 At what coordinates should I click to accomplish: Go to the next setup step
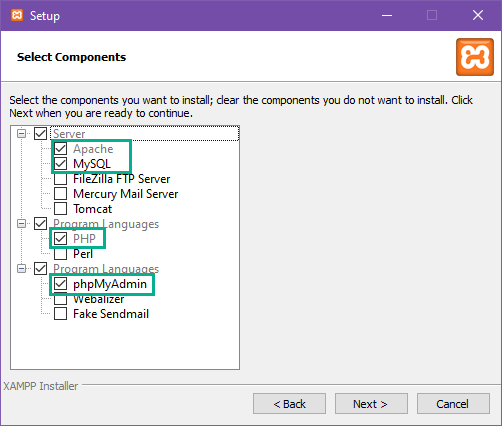point(371,404)
